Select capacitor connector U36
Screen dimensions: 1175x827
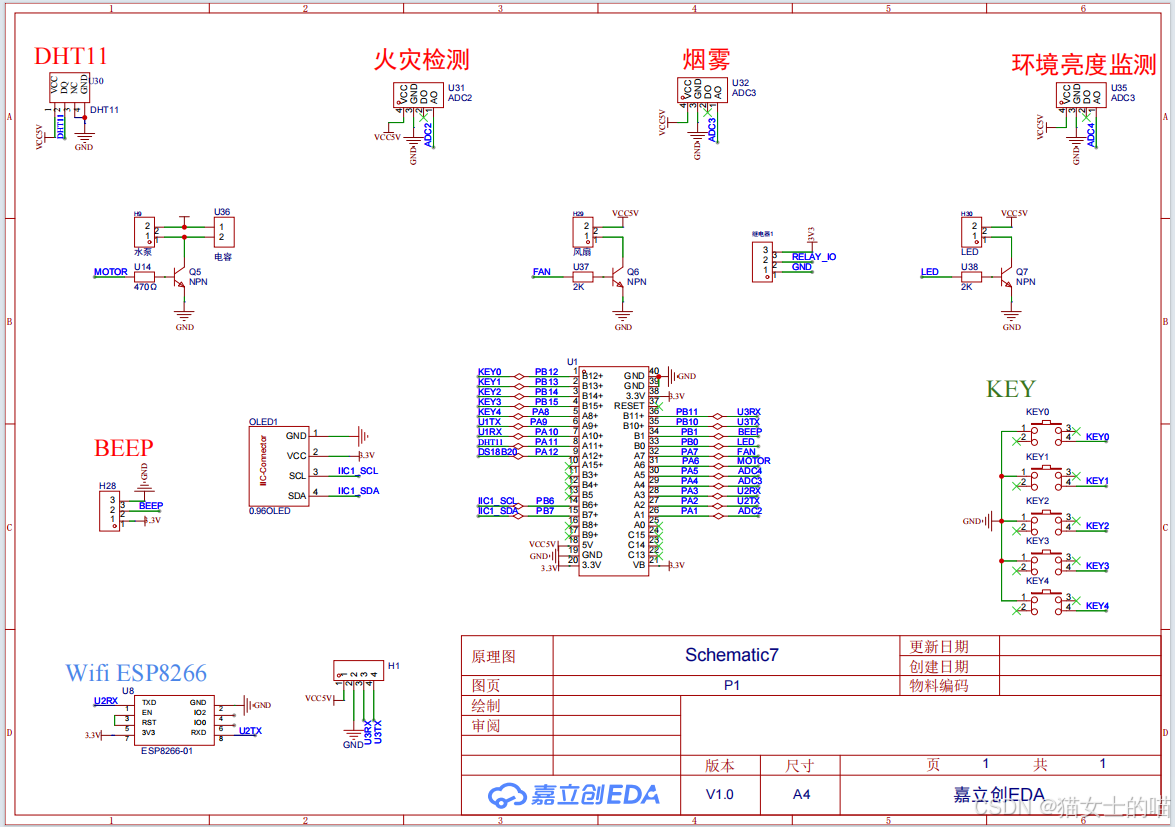click(x=223, y=232)
